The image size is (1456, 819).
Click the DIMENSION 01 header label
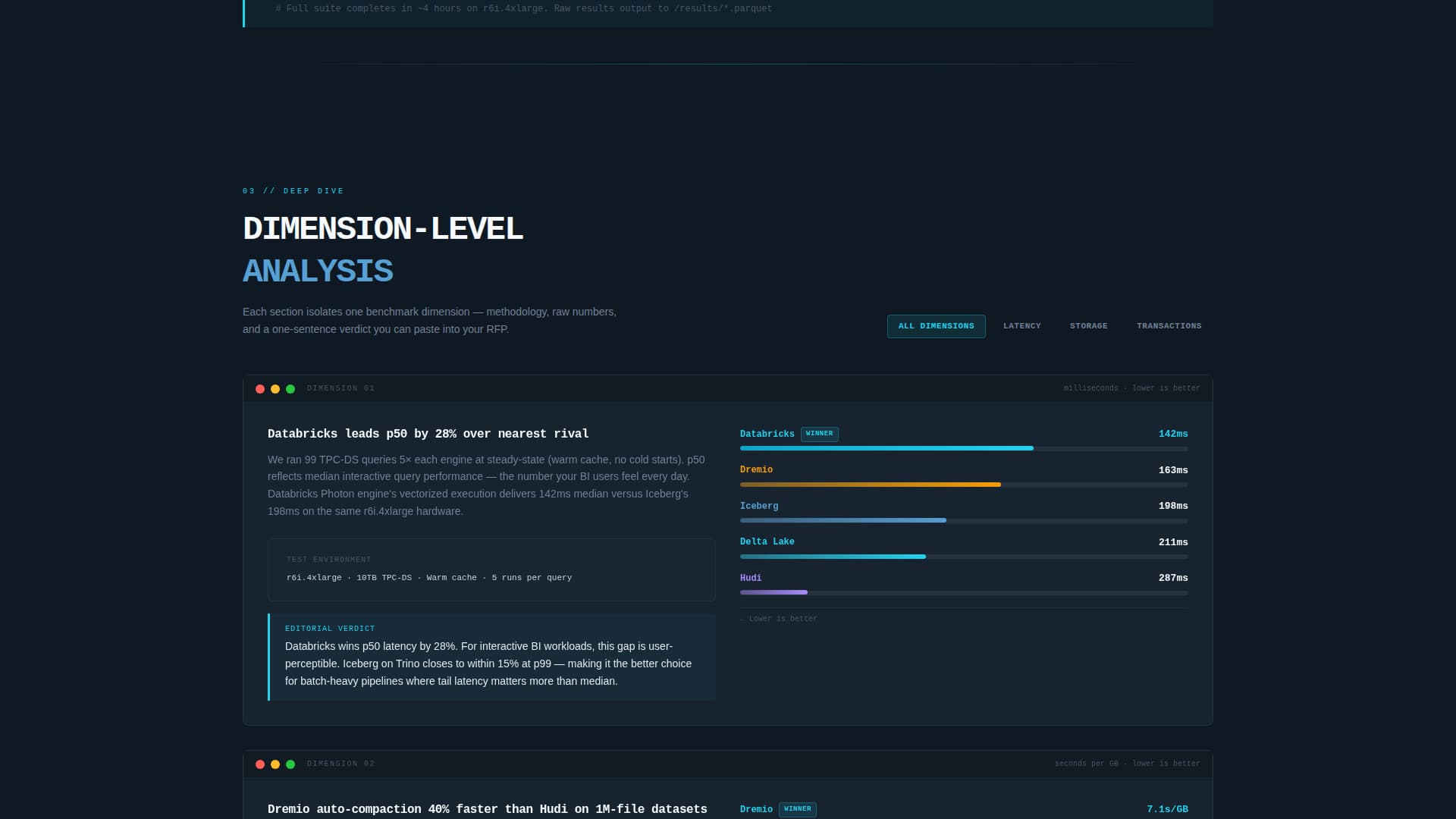pos(340,388)
